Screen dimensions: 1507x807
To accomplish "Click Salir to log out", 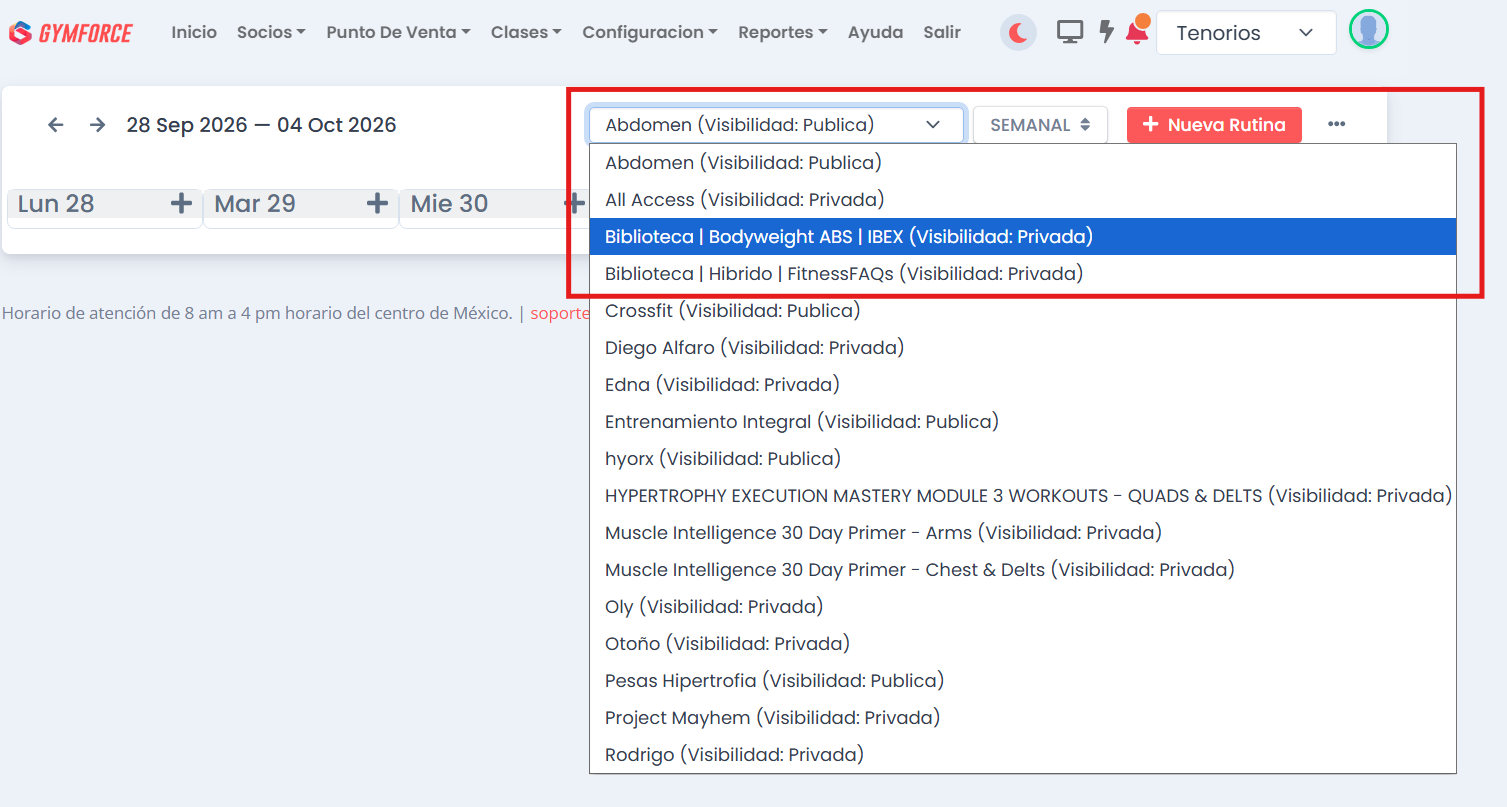I will coord(942,32).
